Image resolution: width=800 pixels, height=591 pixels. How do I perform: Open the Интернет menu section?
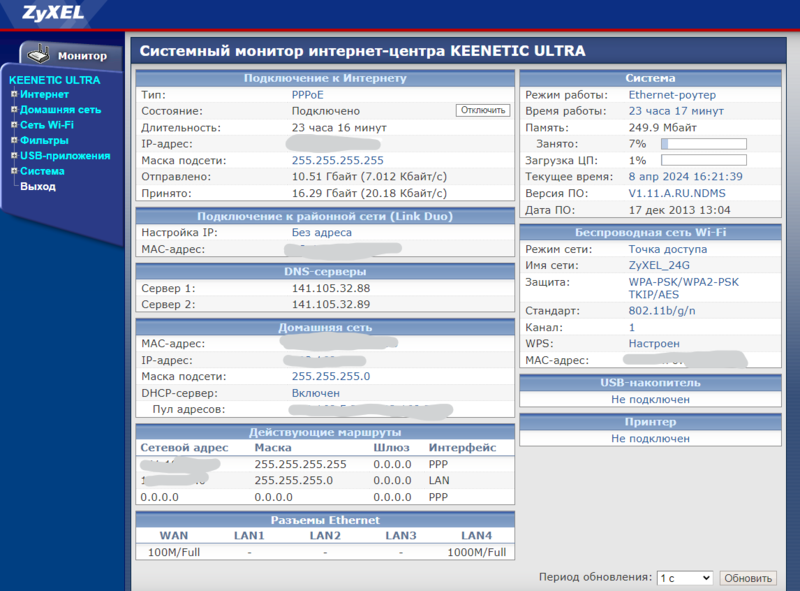pyautogui.click(x=44, y=94)
